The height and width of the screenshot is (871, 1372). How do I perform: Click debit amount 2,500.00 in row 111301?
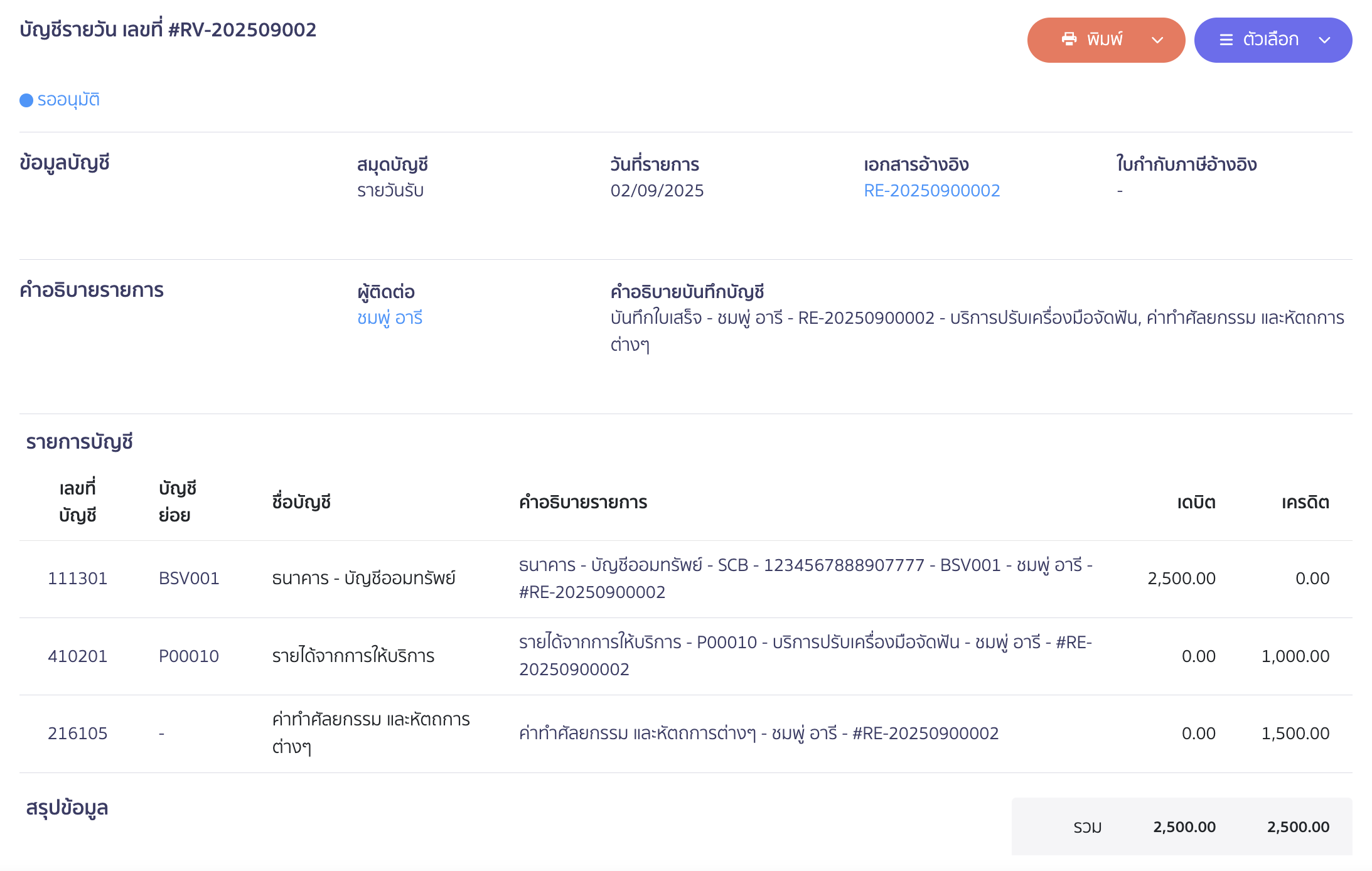pos(1181,578)
